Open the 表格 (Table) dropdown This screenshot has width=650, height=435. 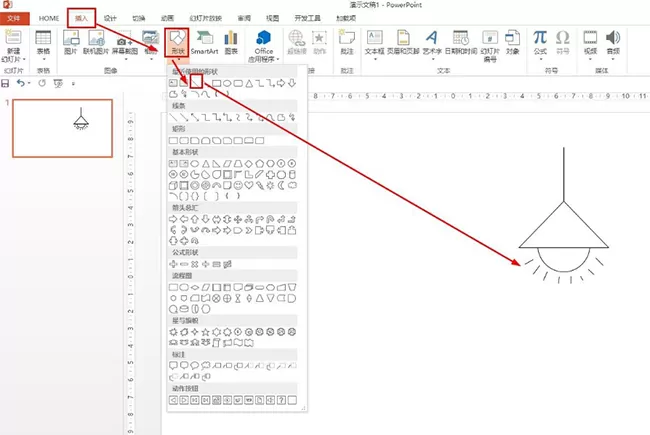click(43, 45)
